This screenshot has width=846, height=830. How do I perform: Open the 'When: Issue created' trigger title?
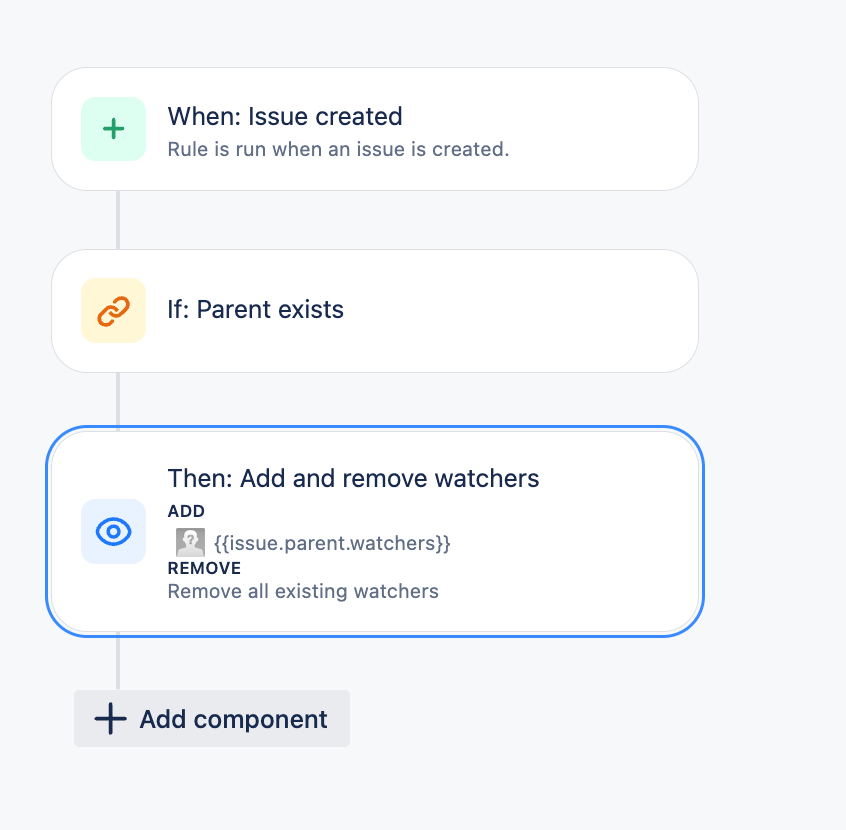click(x=285, y=116)
